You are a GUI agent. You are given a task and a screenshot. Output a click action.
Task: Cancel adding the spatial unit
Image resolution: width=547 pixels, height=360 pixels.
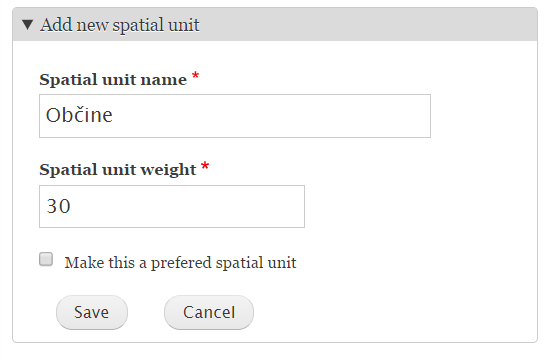coord(209,312)
